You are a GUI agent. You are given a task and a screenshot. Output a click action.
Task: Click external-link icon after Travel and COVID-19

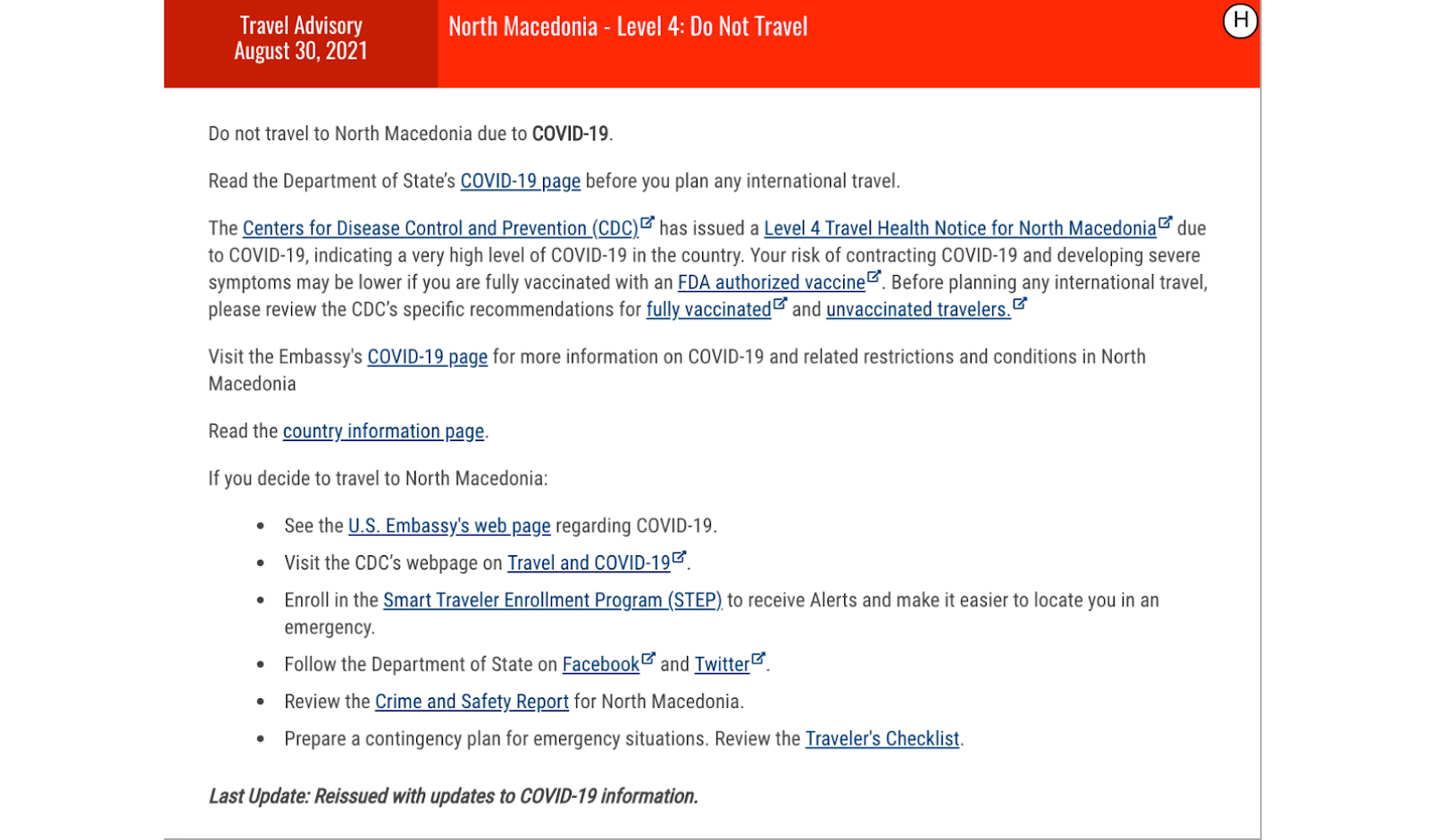680,557
